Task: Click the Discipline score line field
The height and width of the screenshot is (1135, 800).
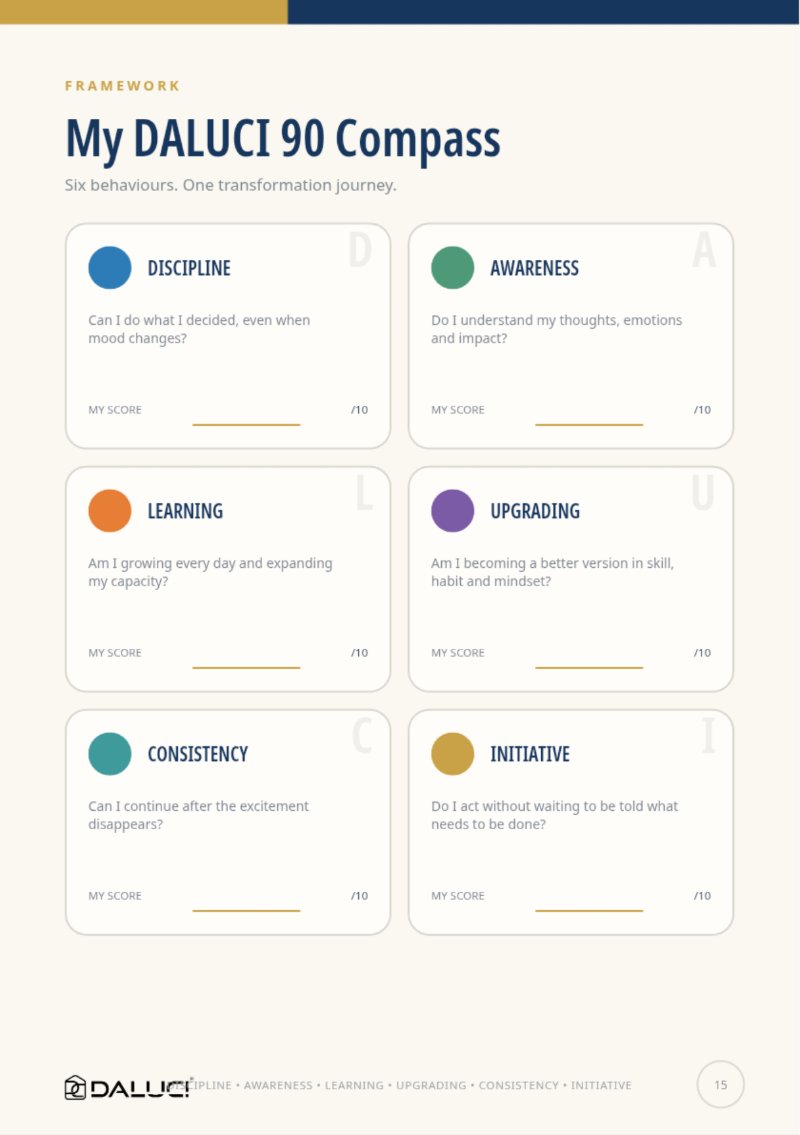Action: (246, 424)
